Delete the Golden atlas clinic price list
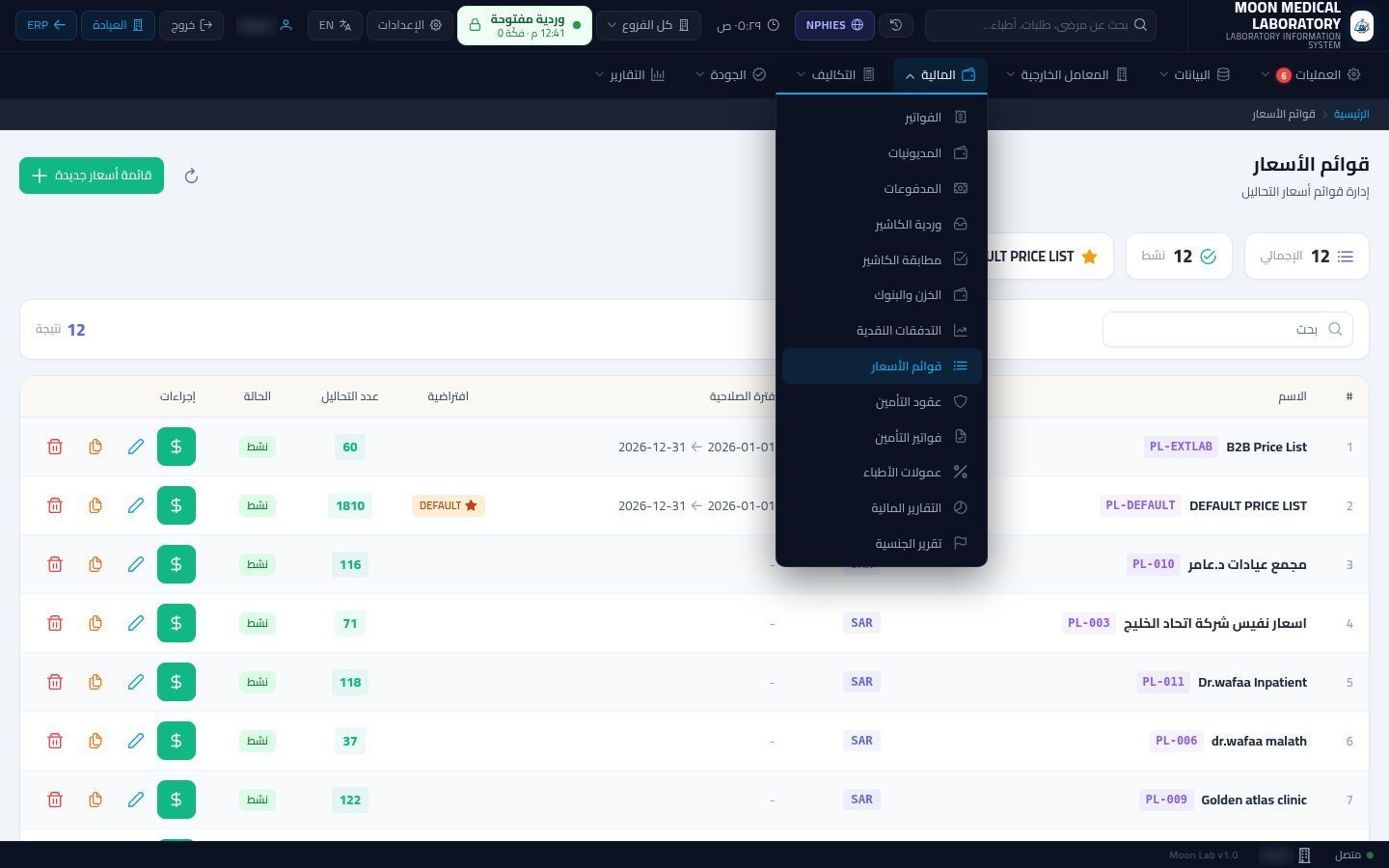The image size is (1389, 868). [55, 800]
